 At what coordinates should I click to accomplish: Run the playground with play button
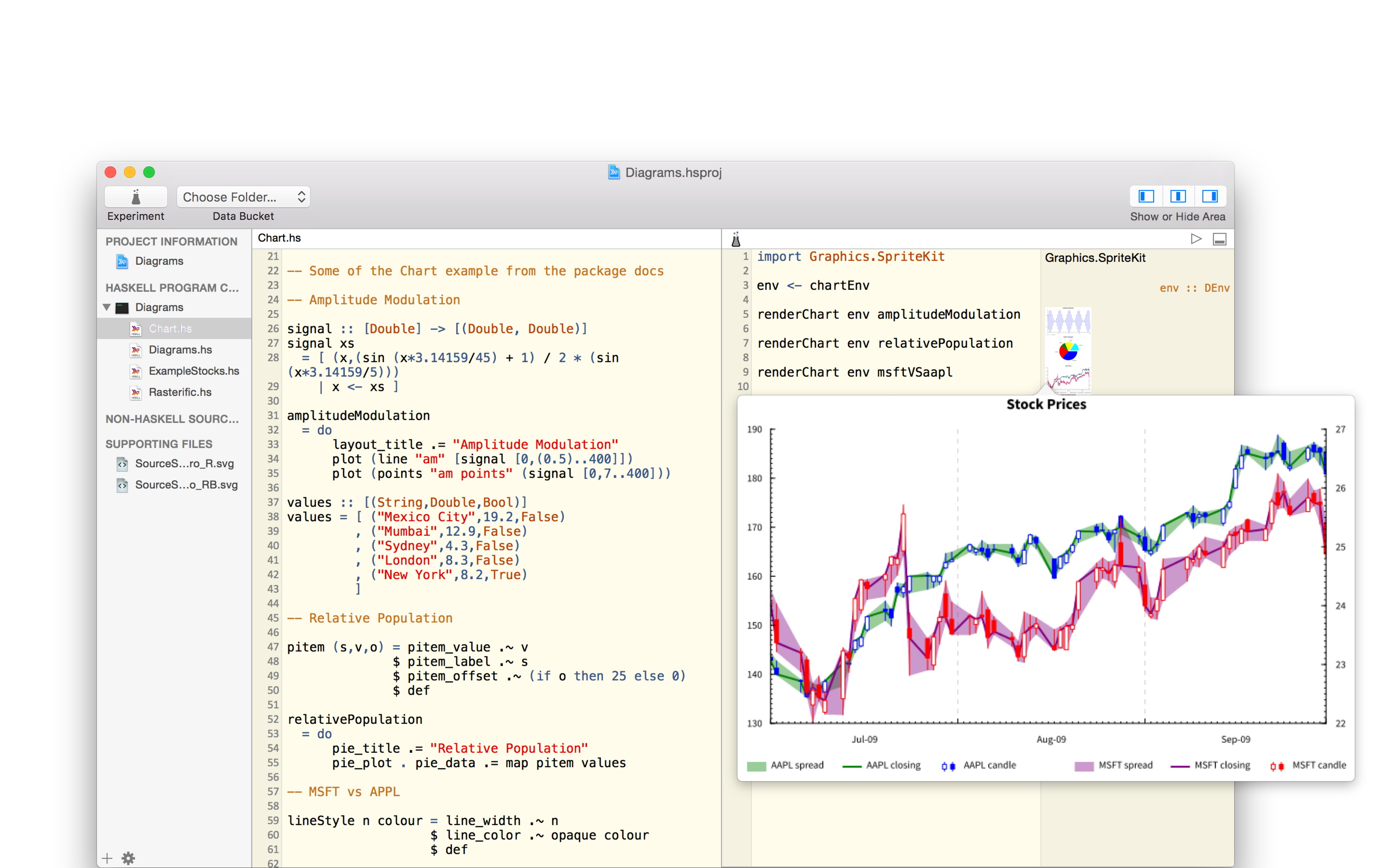pos(1196,239)
